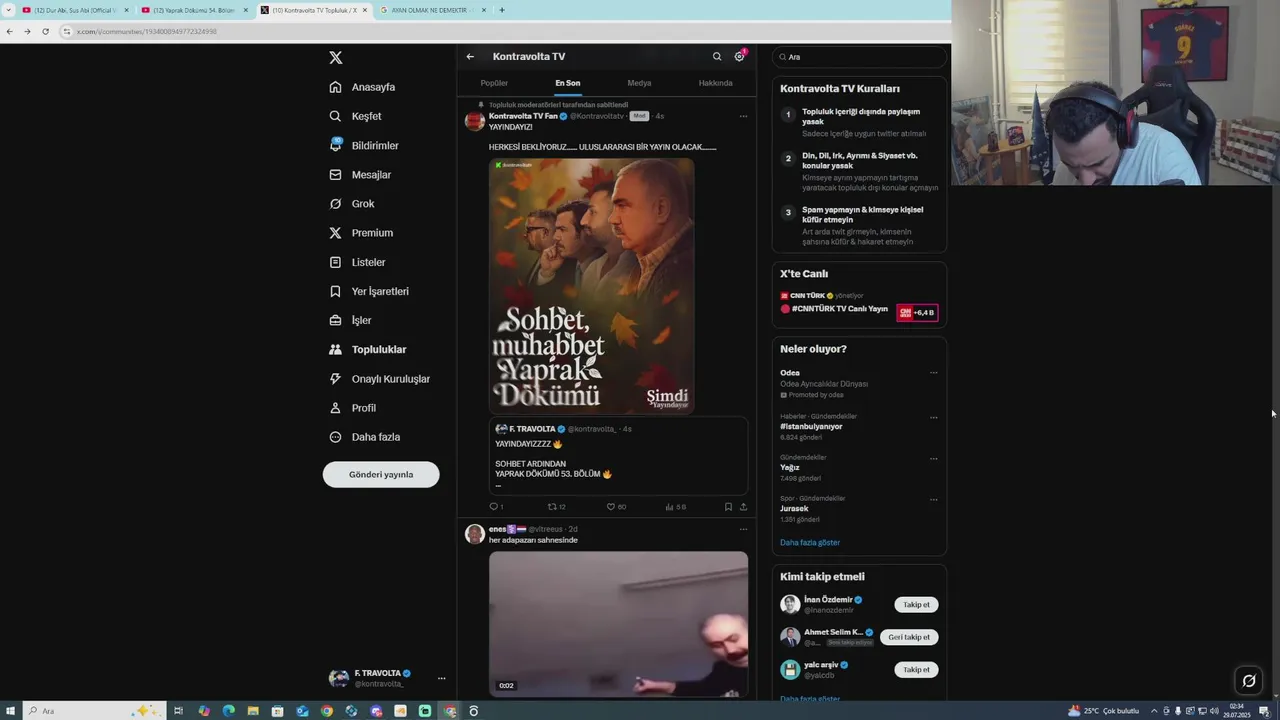Open taskbar clock showing 02:34
1280x720 pixels.
(1237, 711)
